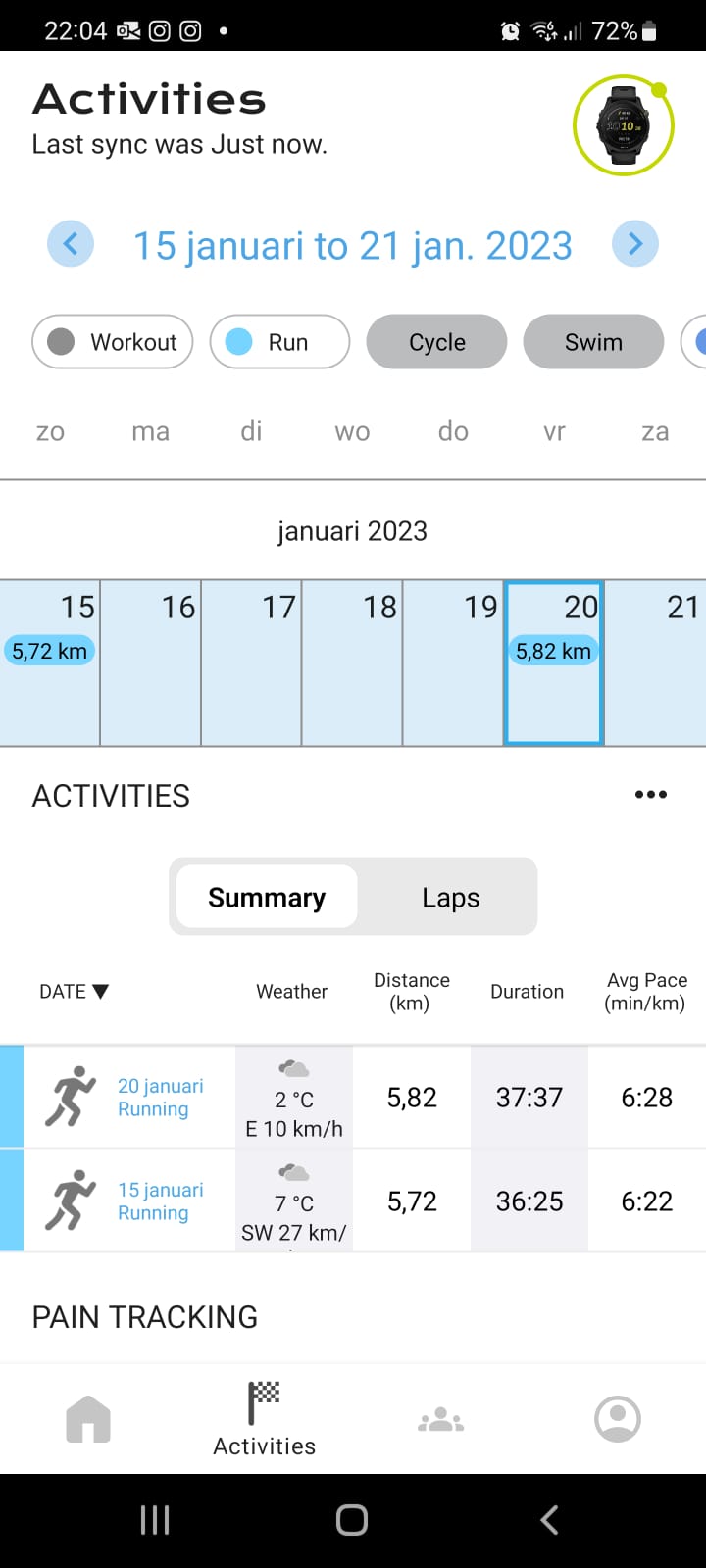
Task: Open the 15 januari Running activity
Action: pyautogui.click(x=161, y=1200)
